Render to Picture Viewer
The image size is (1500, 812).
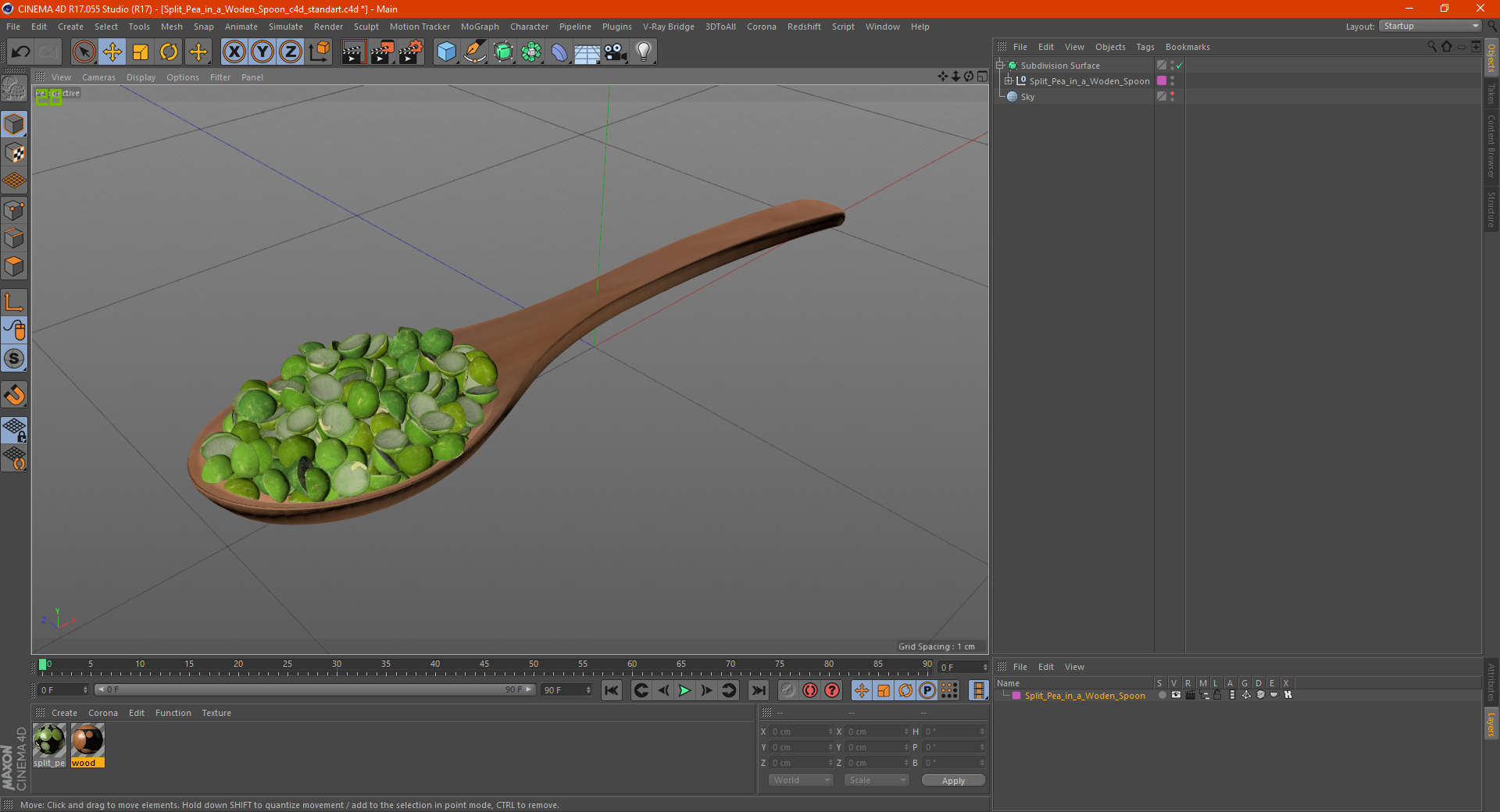382,52
